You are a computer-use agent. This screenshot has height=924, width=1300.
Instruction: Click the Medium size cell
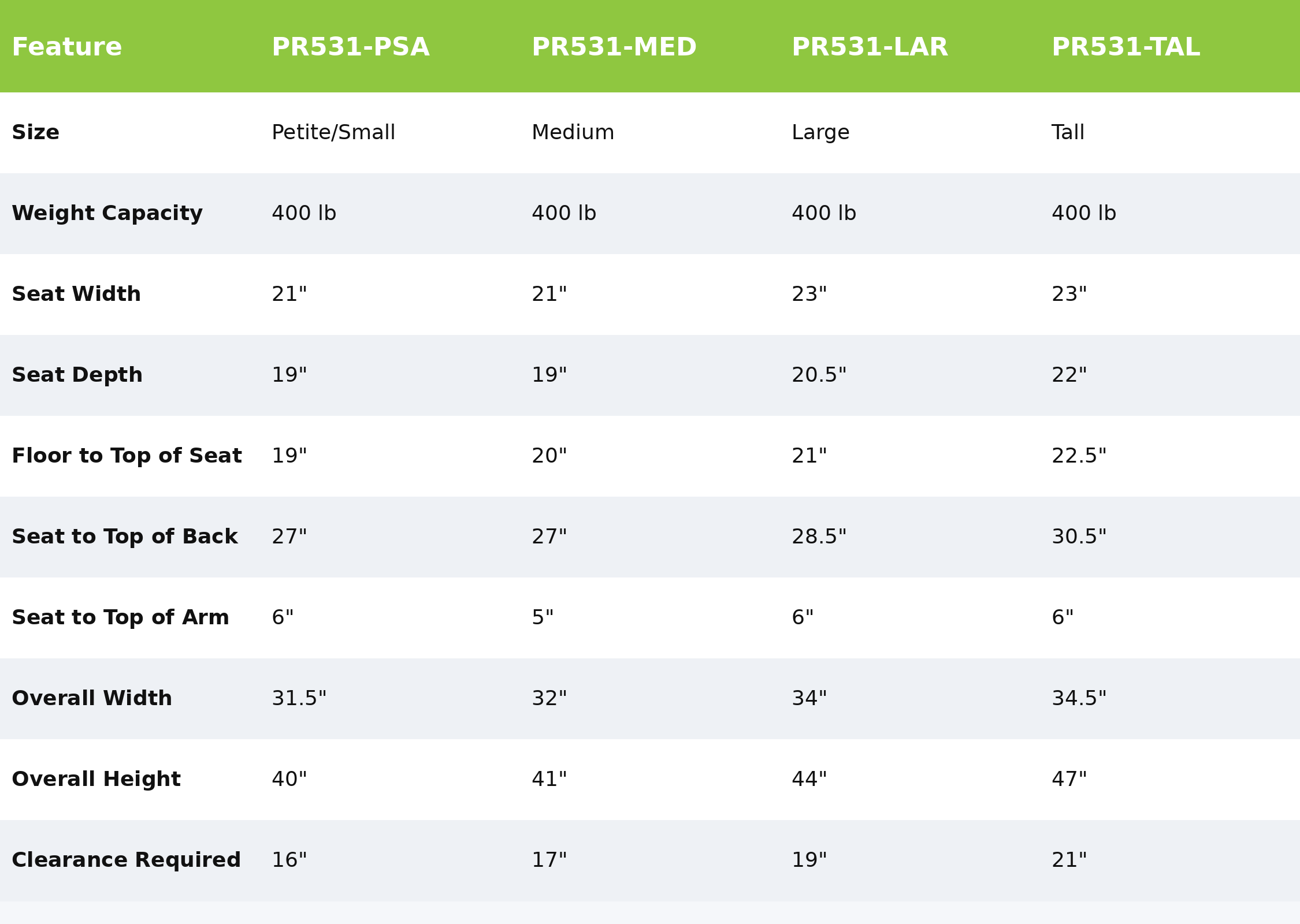(x=573, y=133)
